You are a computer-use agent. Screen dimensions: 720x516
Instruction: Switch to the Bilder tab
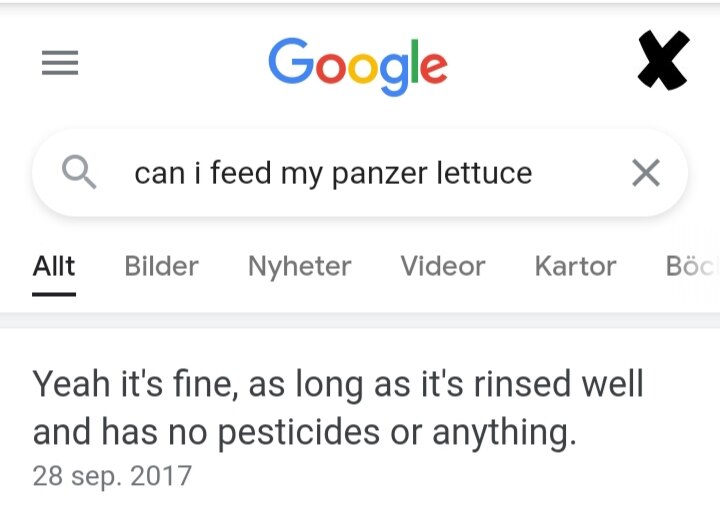coord(161,266)
